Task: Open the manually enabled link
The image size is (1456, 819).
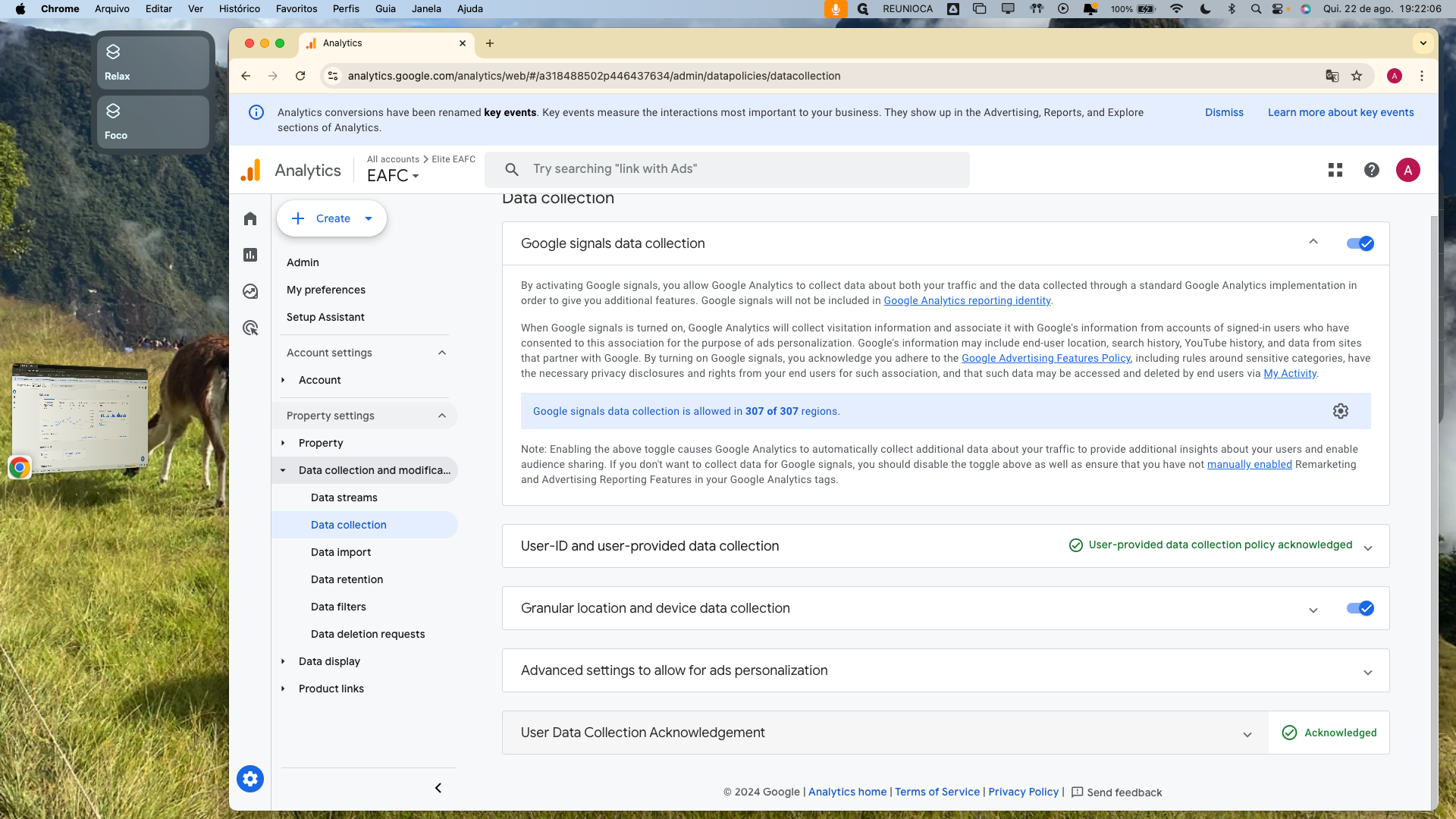Action: pos(1250,464)
